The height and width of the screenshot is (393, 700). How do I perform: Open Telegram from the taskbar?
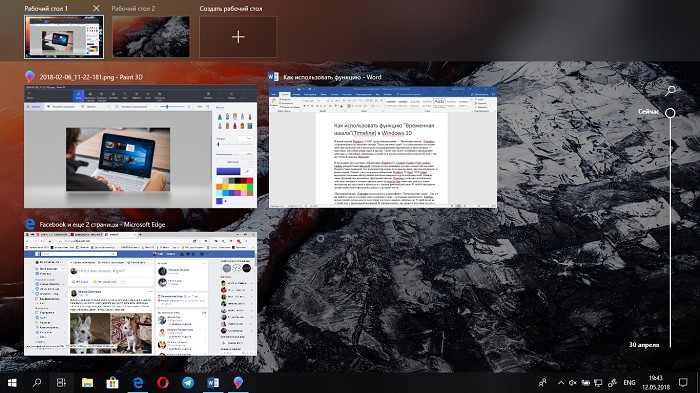point(188,383)
